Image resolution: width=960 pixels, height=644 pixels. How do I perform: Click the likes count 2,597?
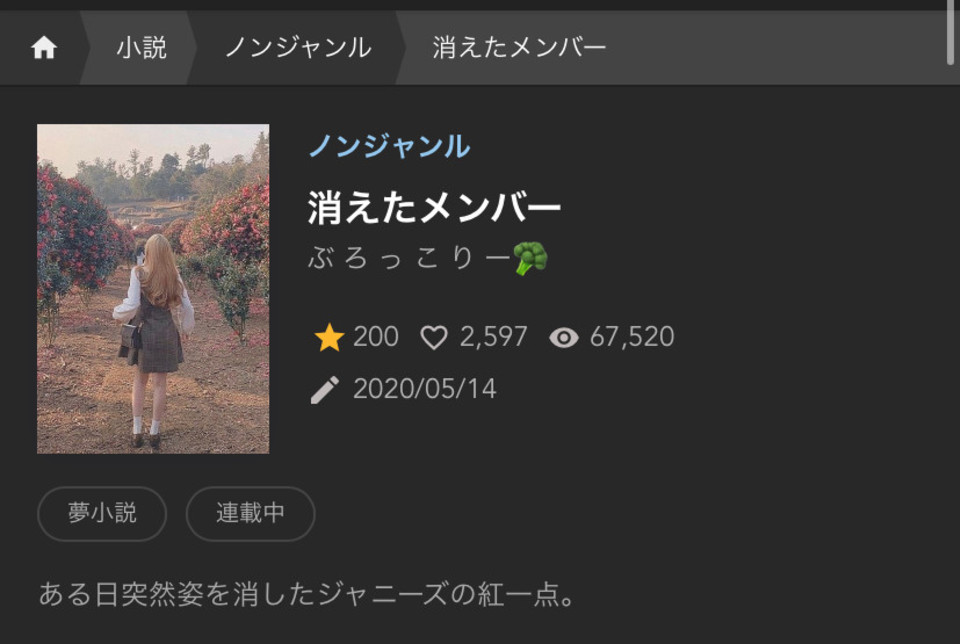coord(493,337)
